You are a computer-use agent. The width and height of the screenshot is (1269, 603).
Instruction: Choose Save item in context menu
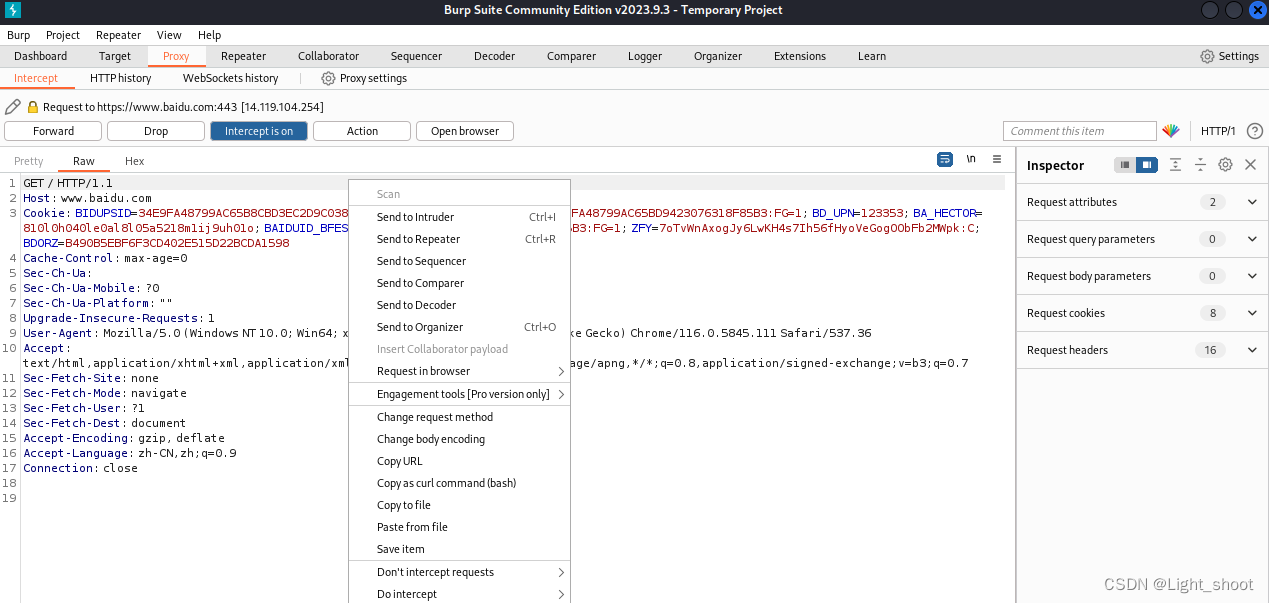tap(459, 549)
